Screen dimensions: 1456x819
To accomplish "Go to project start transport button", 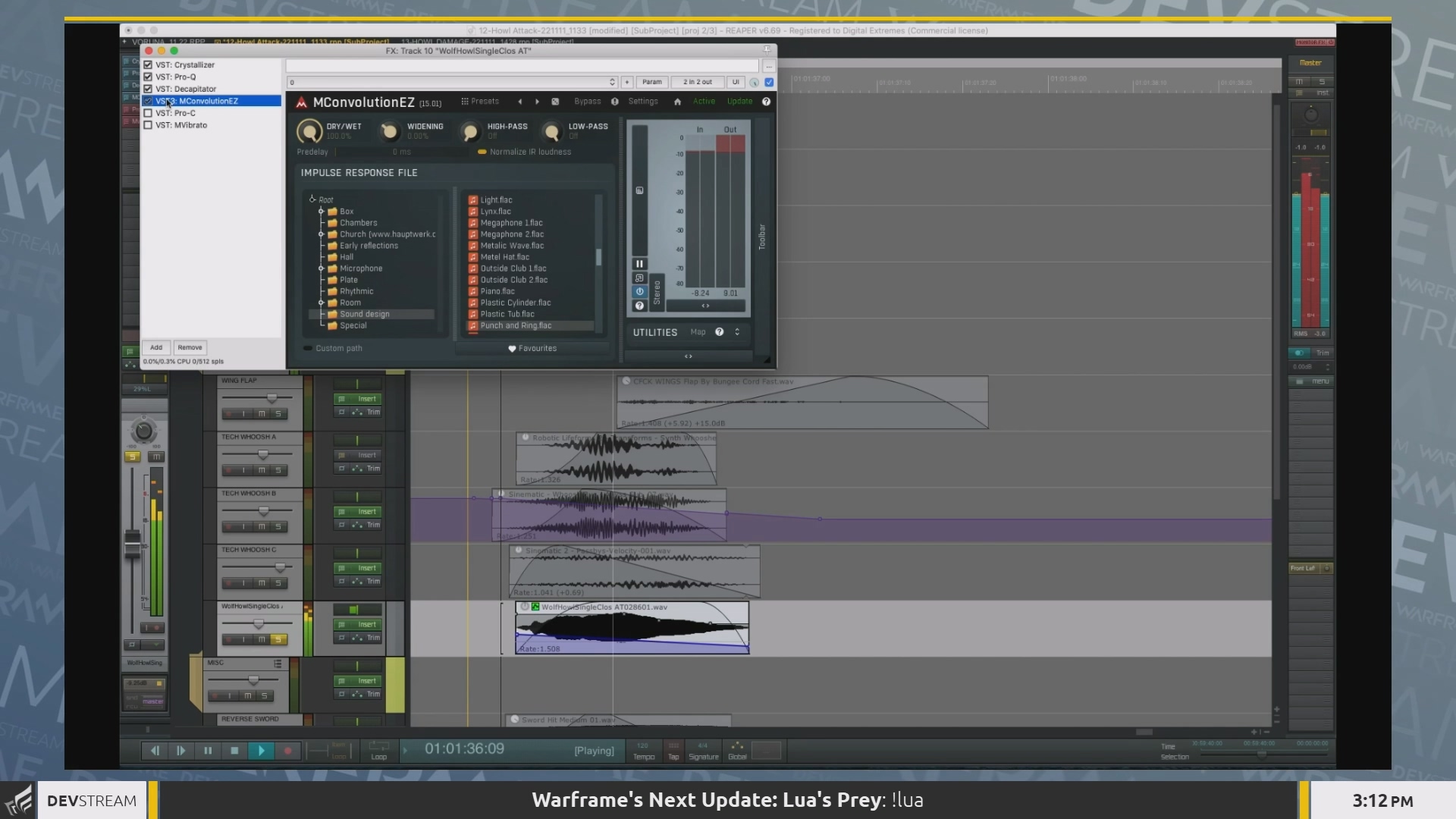I will 155,751.
